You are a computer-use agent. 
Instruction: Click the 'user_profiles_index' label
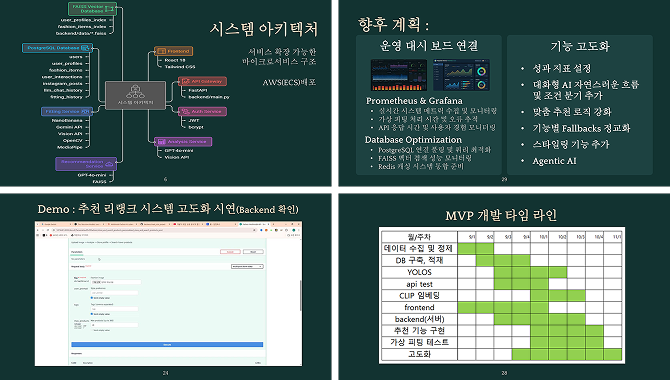click(83, 20)
